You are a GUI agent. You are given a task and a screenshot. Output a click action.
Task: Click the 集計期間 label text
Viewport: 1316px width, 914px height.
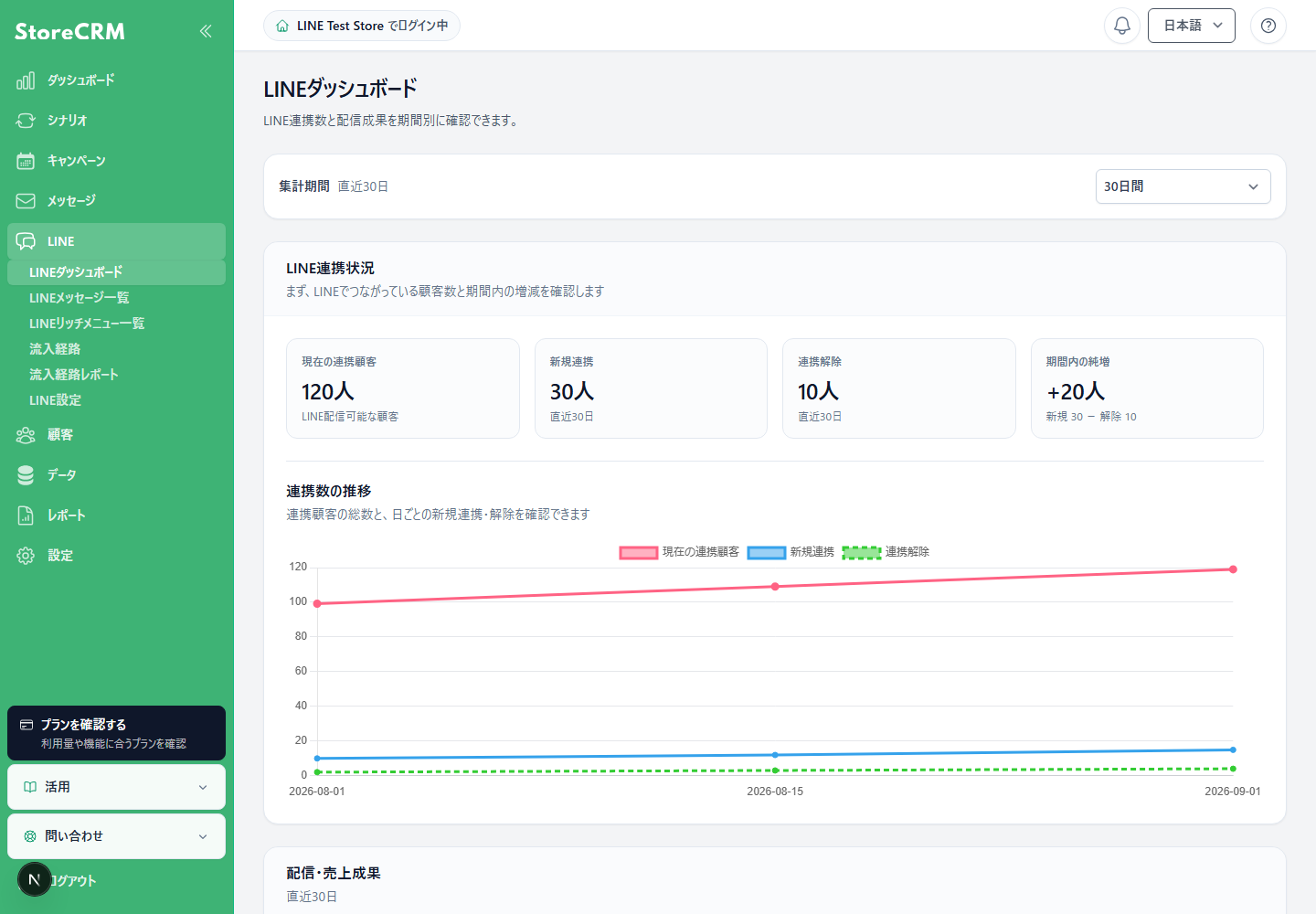tap(304, 186)
